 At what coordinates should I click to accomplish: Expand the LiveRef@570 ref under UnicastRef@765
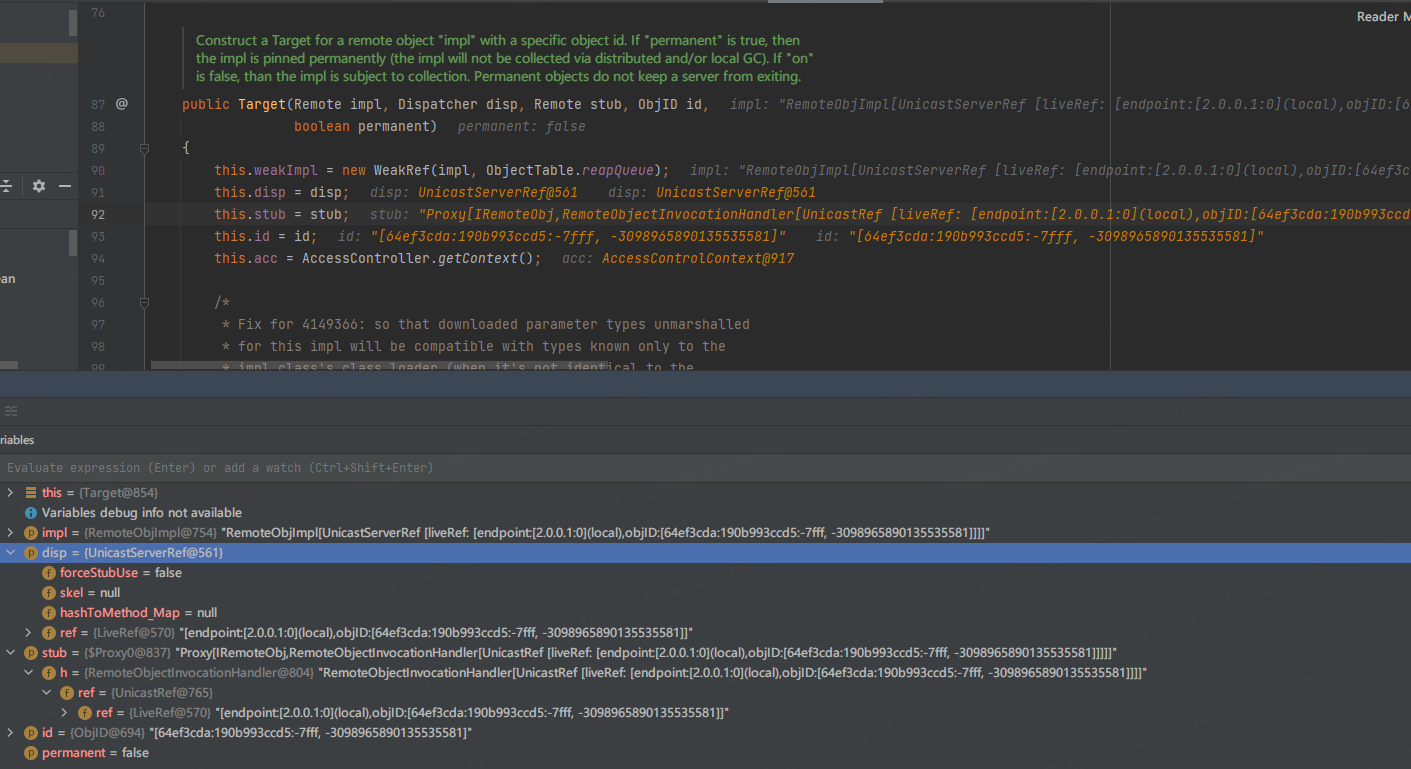[65, 713]
